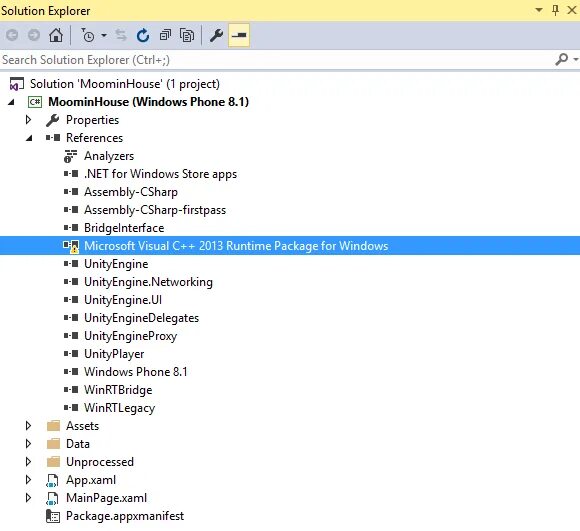Click the Analyzers icon
This screenshot has width=580, height=531.
pyautogui.click(x=70, y=156)
